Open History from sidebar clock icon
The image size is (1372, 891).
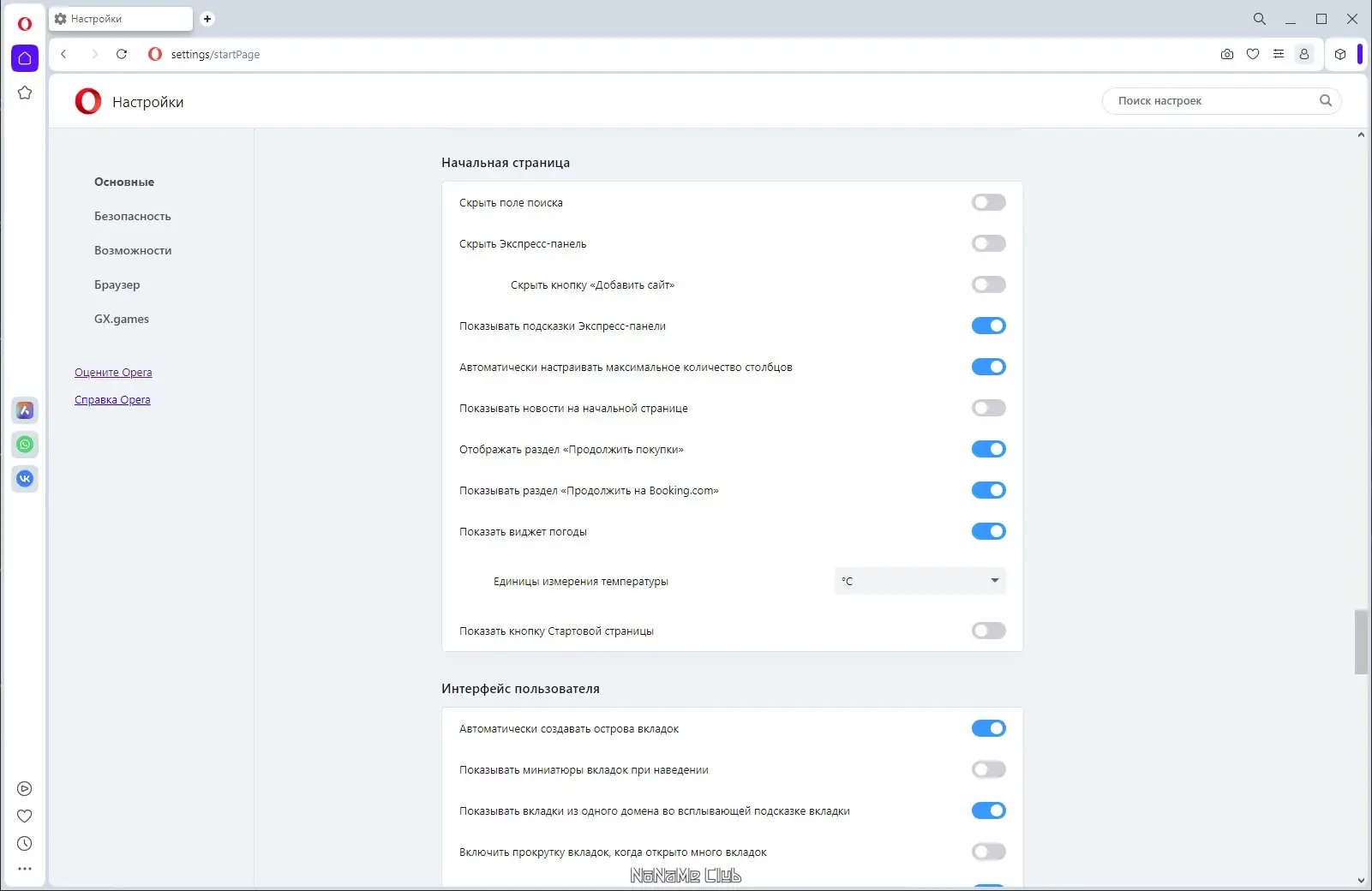tap(25, 844)
